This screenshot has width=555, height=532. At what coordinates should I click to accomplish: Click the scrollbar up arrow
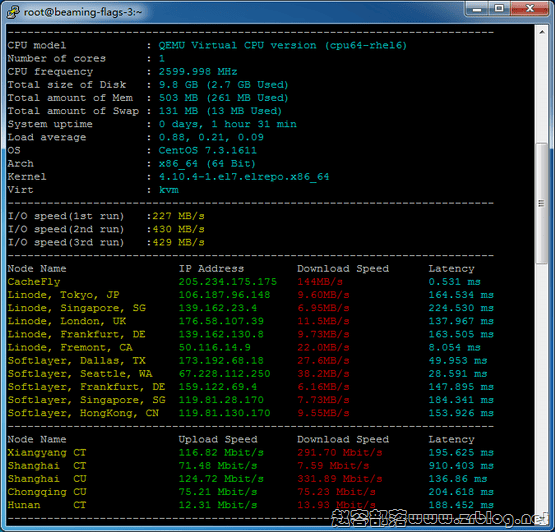pos(542,32)
